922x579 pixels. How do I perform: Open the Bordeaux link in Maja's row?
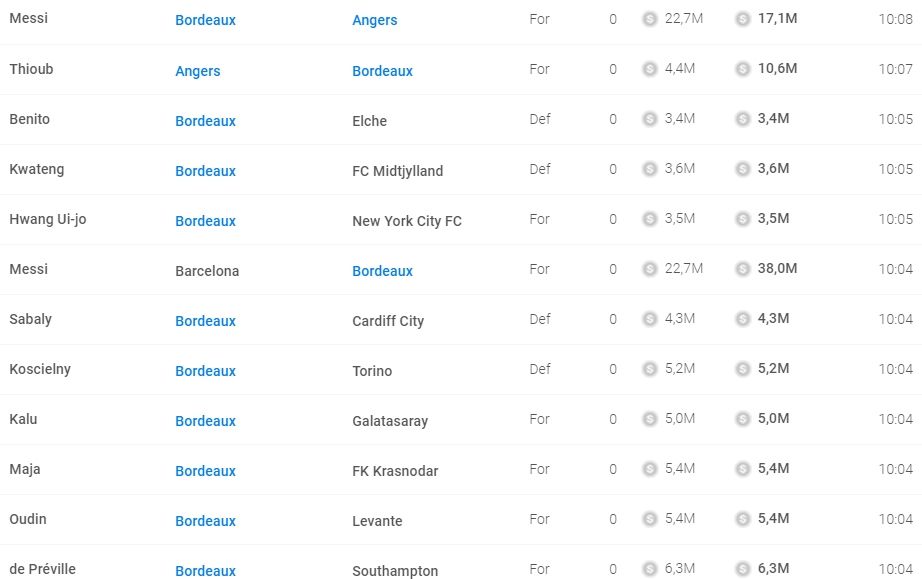pyautogui.click(x=205, y=471)
